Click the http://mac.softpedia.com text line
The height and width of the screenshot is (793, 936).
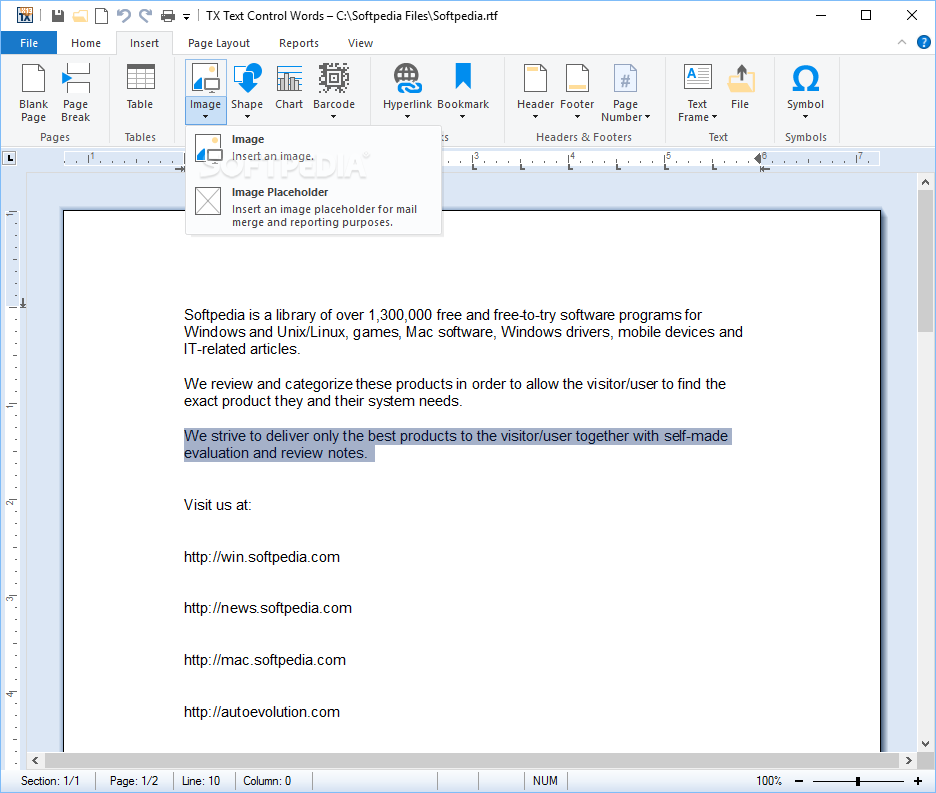click(x=265, y=660)
